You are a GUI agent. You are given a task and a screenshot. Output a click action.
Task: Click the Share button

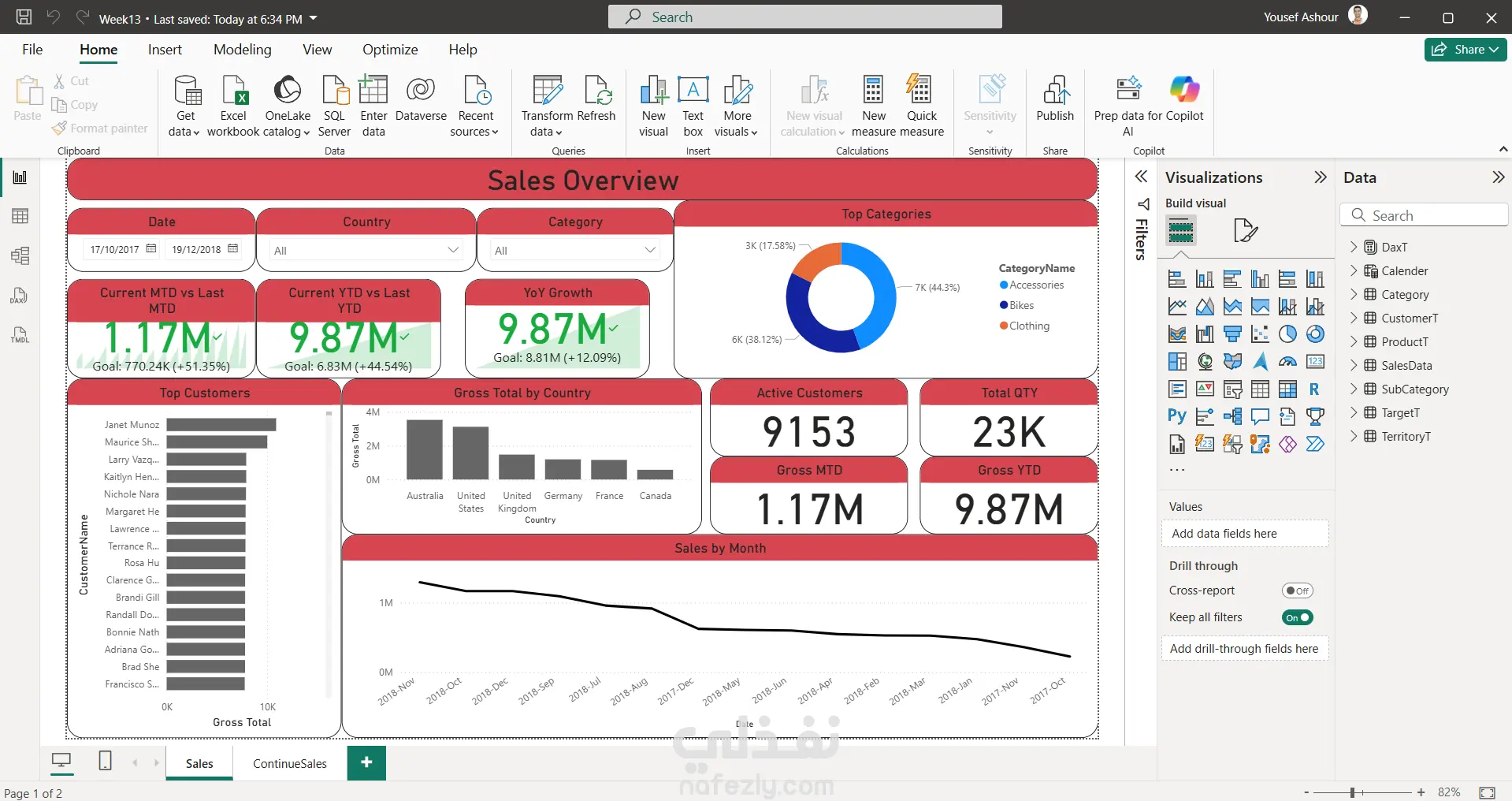pyautogui.click(x=1465, y=49)
